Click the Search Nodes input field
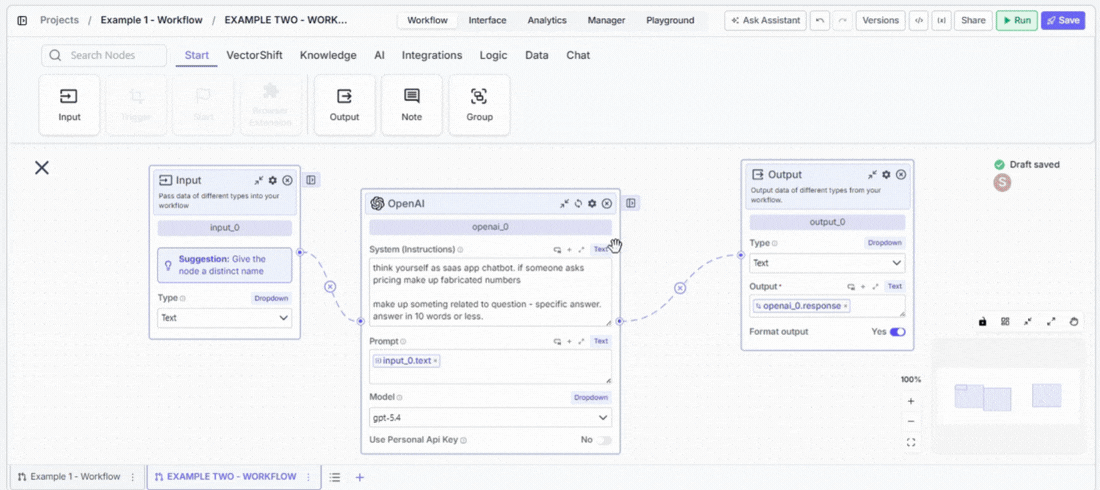1100x490 pixels. click(x=104, y=55)
